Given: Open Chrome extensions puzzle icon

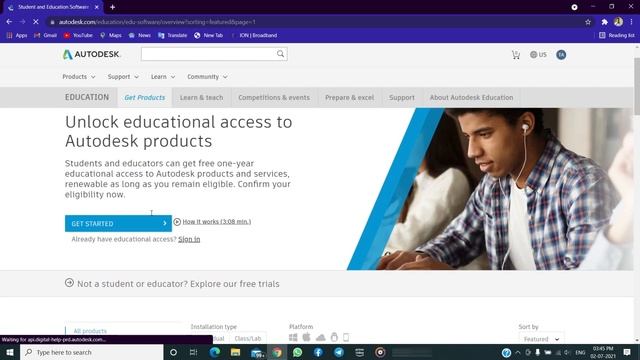Looking at the screenshot, I should [604, 22].
